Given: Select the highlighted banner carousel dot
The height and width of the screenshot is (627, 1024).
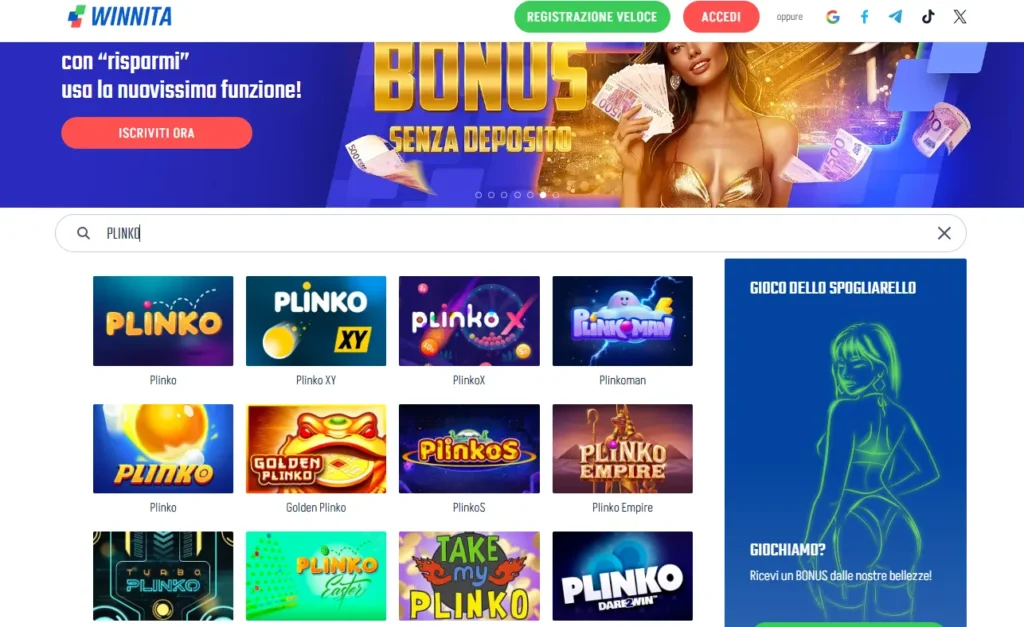Looking at the screenshot, I should tap(543, 195).
